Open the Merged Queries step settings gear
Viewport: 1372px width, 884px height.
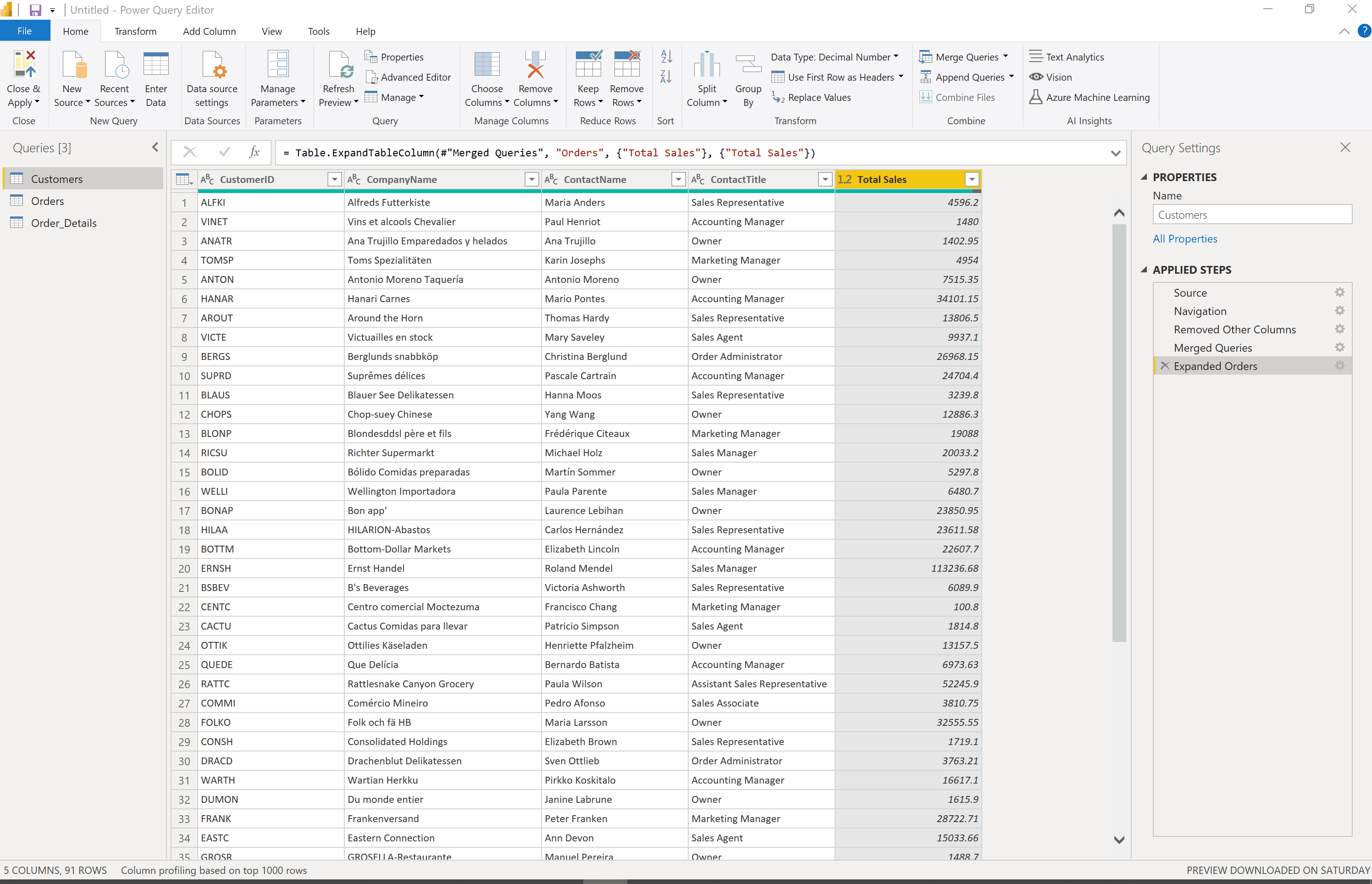1339,347
